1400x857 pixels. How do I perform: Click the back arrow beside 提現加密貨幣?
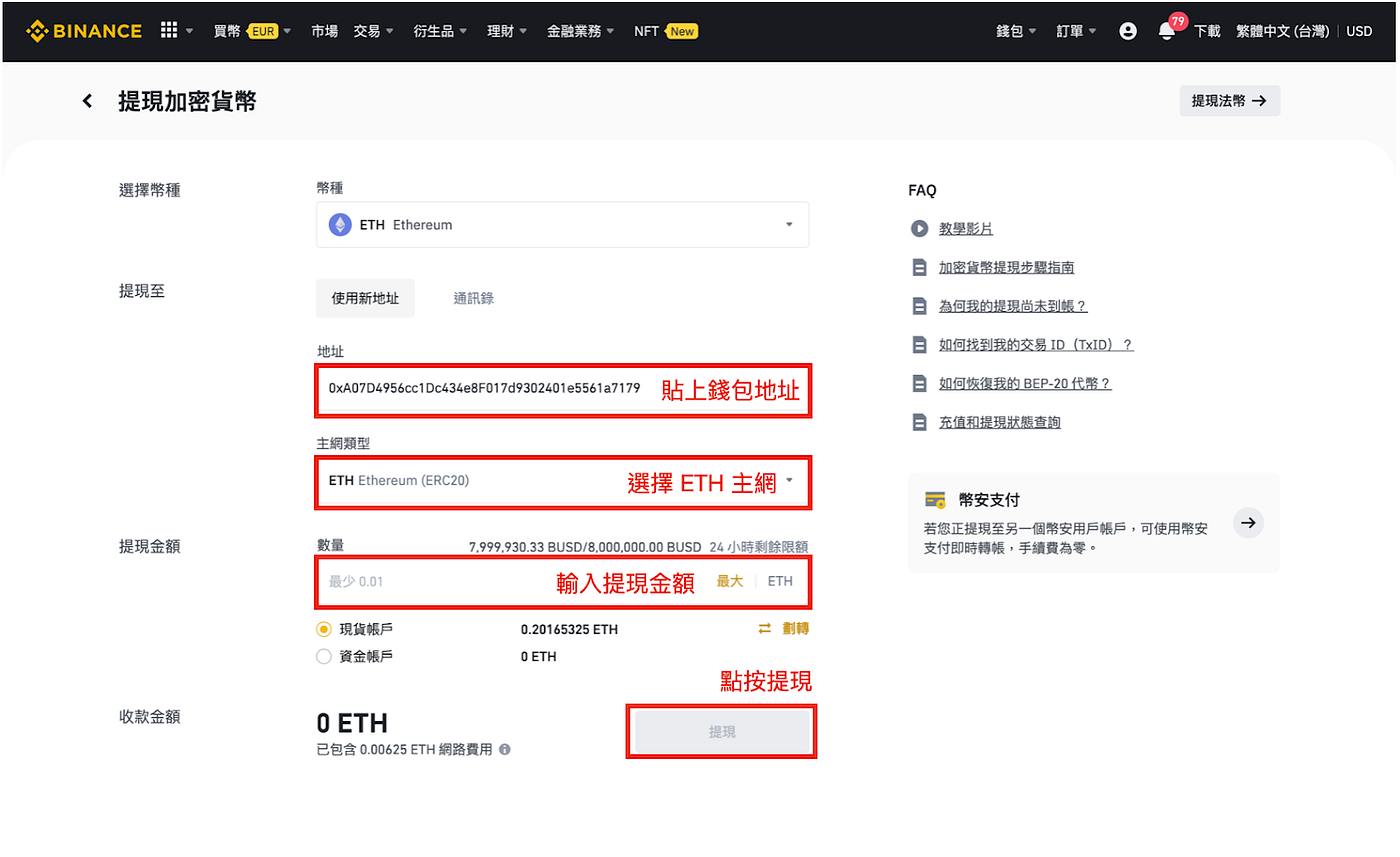pyautogui.click(x=86, y=100)
